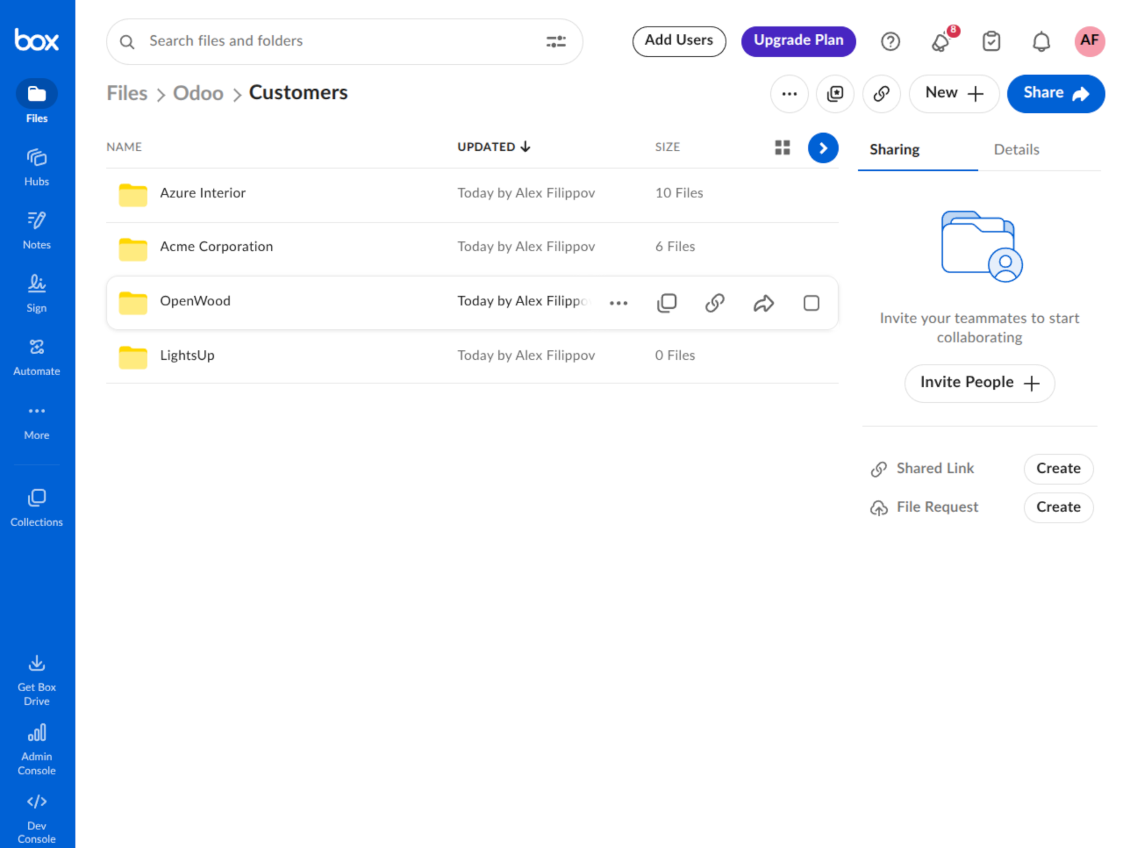Switch to the Details tab
This screenshot has width=1130, height=848.
(1016, 150)
